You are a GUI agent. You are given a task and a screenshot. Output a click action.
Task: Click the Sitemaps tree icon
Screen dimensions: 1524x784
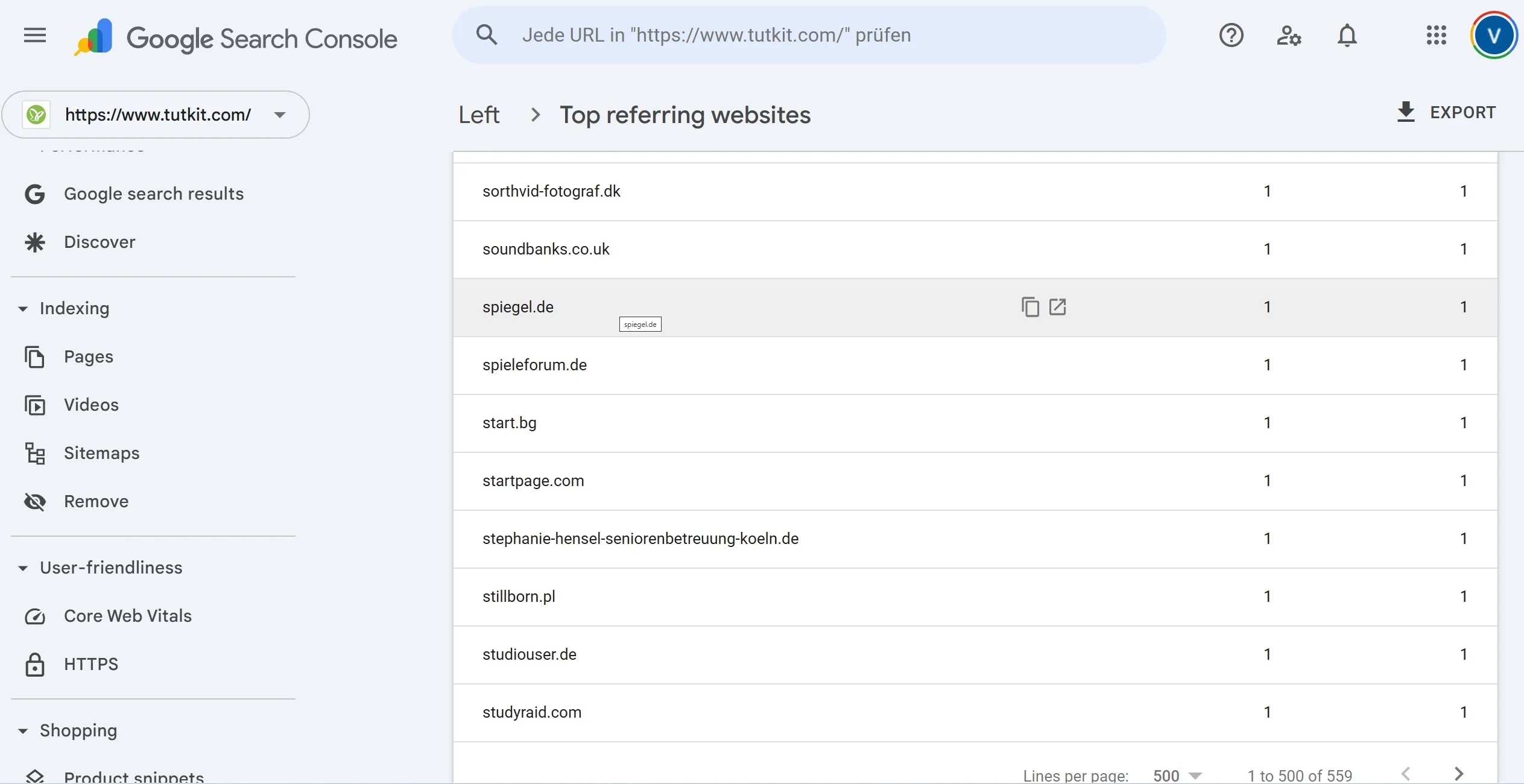click(35, 453)
